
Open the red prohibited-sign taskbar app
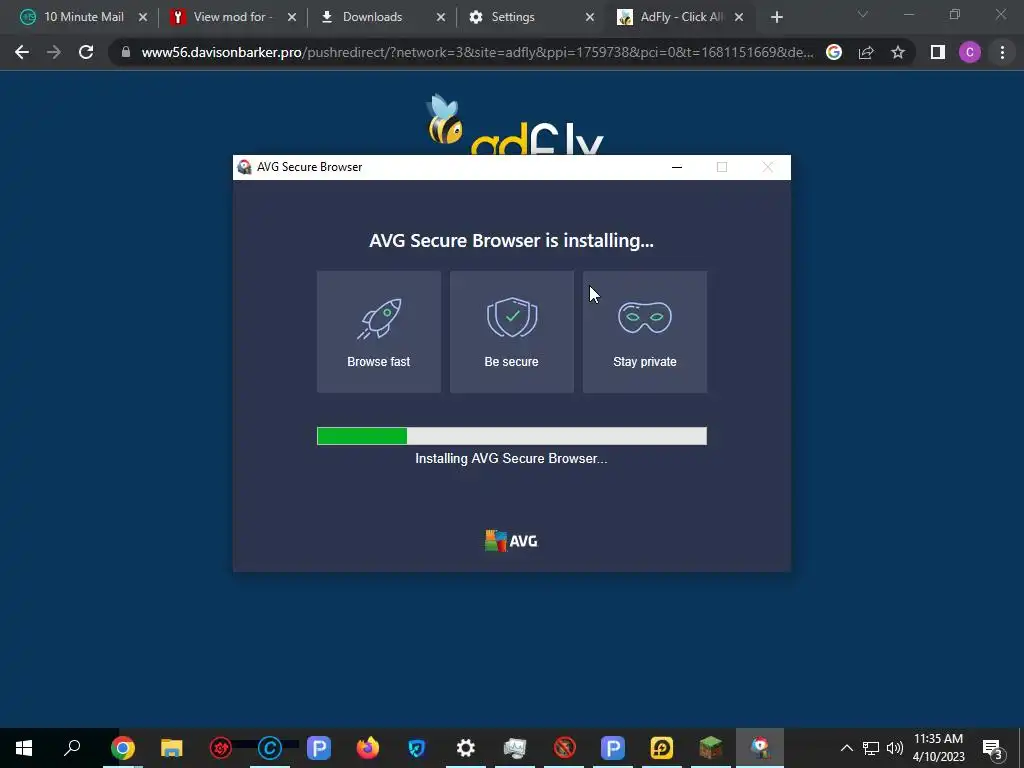click(564, 748)
